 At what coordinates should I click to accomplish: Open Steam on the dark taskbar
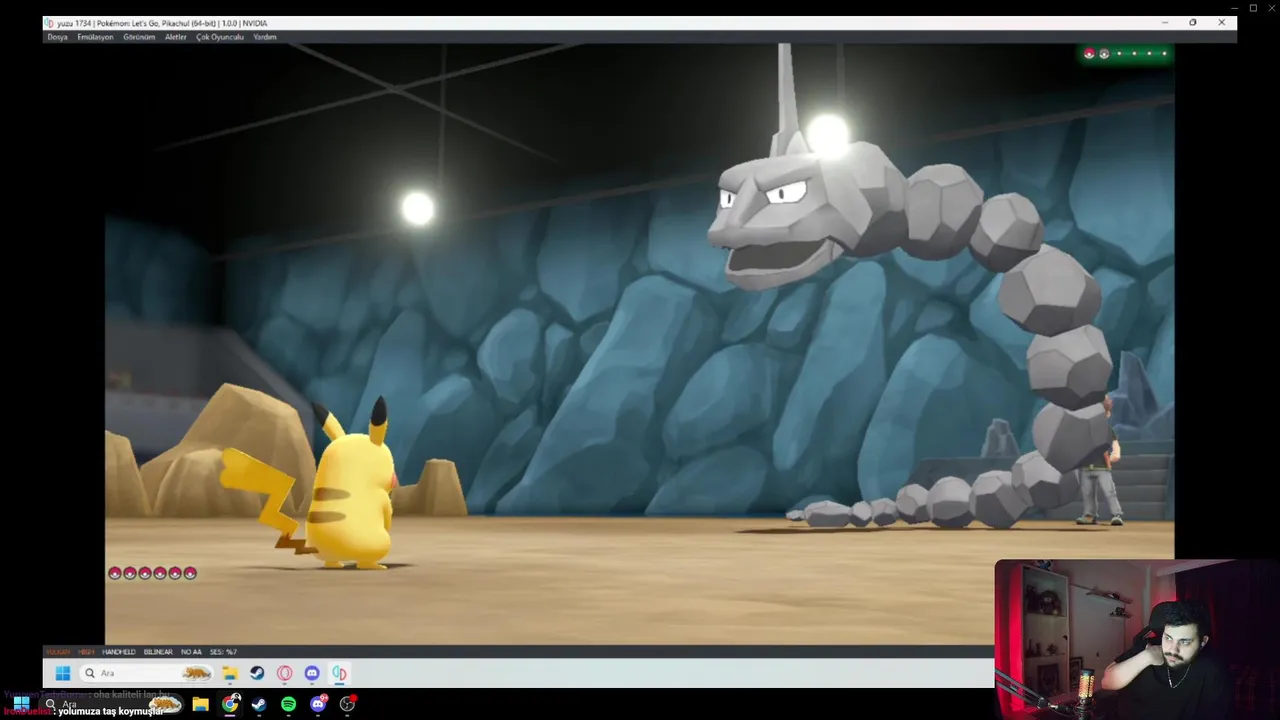pyautogui.click(x=259, y=704)
